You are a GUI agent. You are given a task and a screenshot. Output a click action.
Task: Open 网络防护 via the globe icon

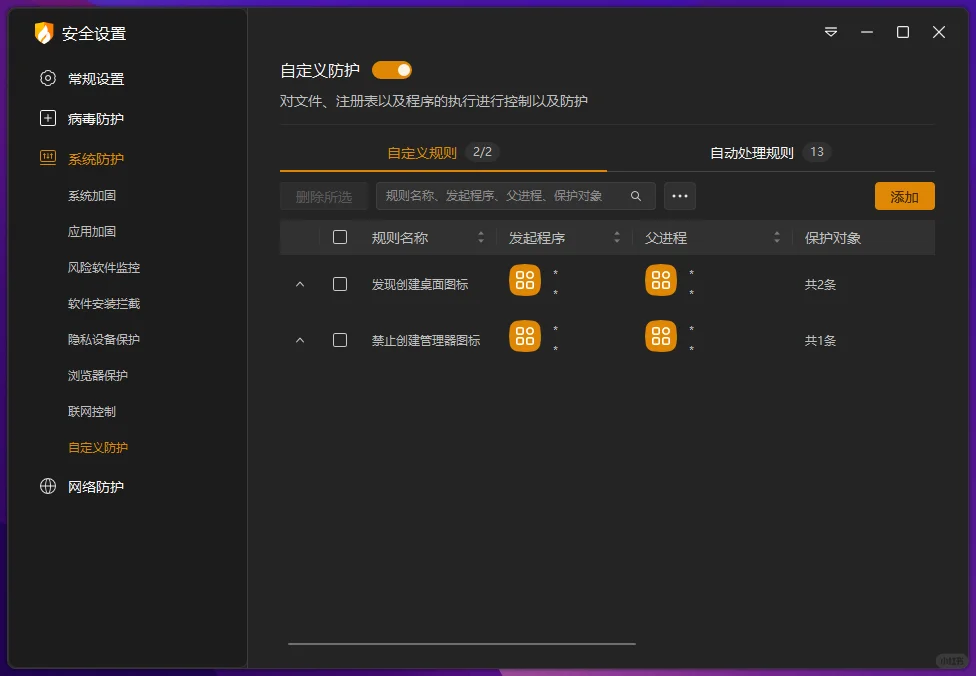pos(48,487)
